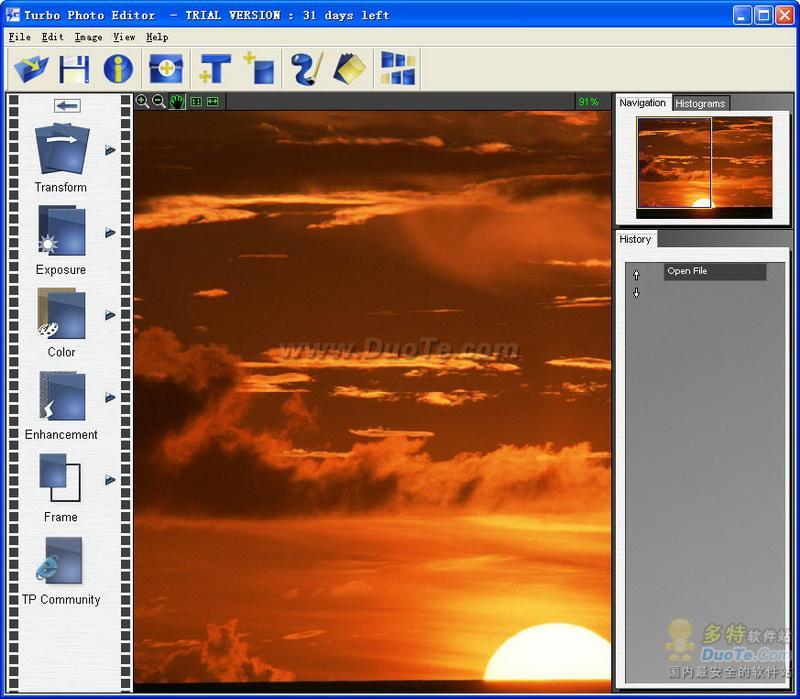Open the TP Community icon
This screenshot has height=699, width=800.
tap(59, 560)
